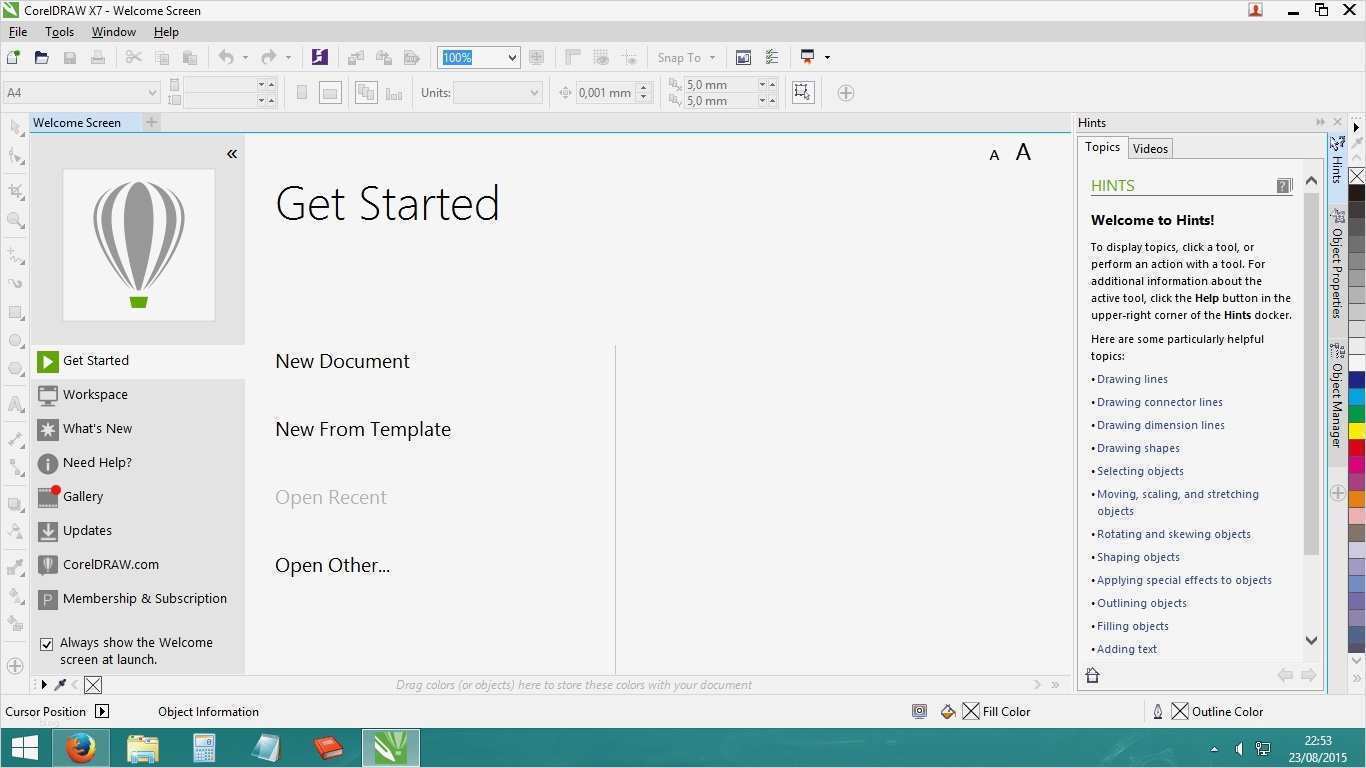Click Open Other... link
The width and height of the screenshot is (1366, 768).
coord(333,566)
